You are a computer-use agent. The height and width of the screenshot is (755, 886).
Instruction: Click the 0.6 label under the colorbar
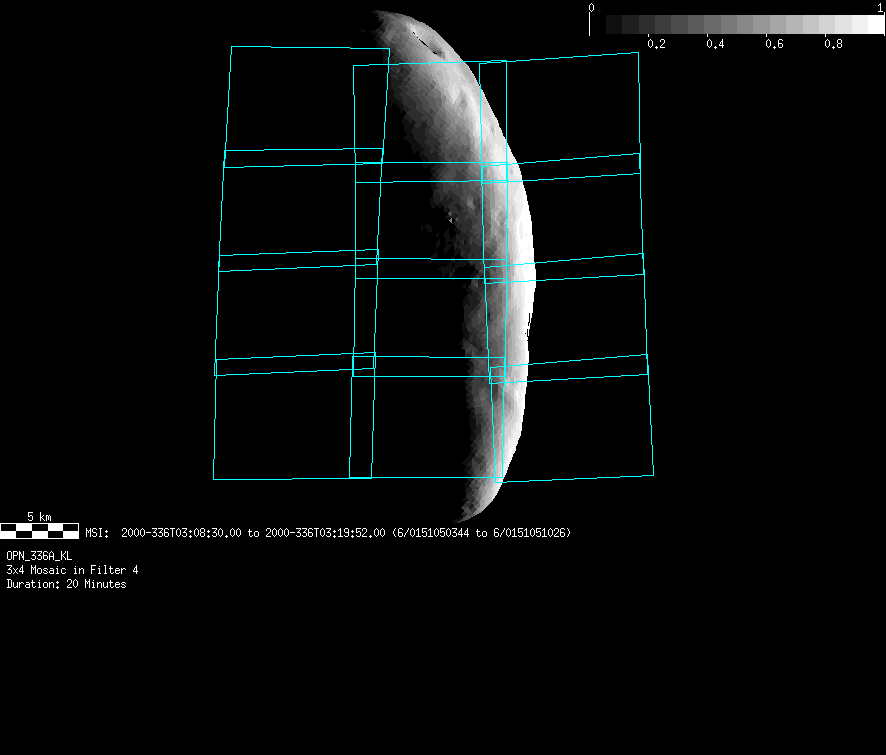click(x=774, y=45)
